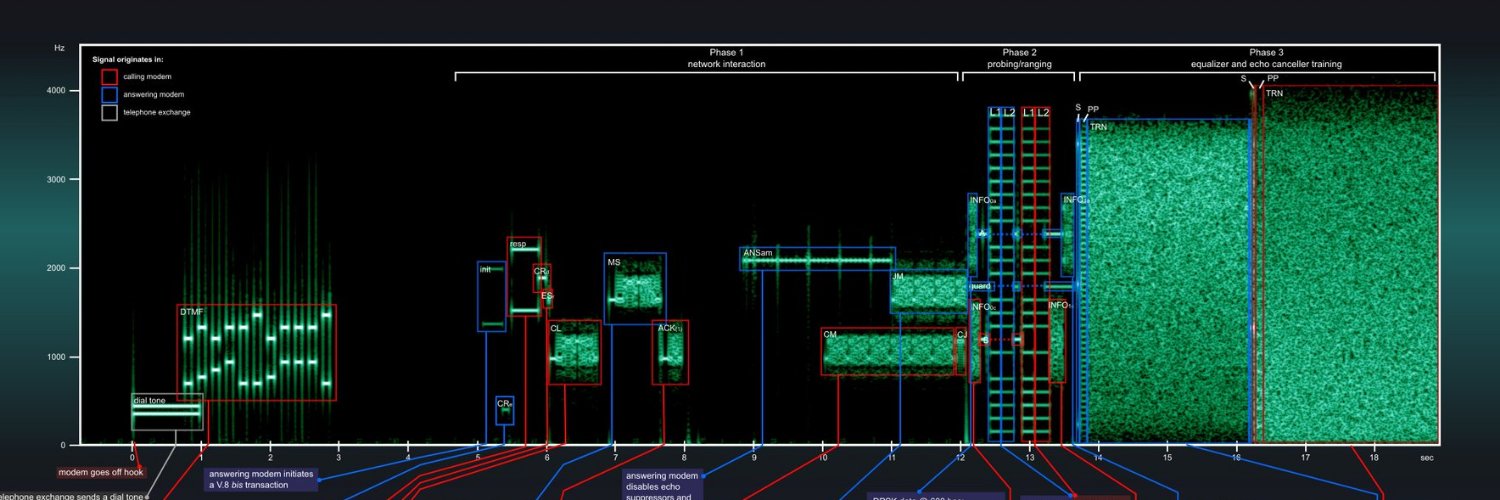
Task: Select the "Signal originates in:" legend heading
Action: click(127, 60)
